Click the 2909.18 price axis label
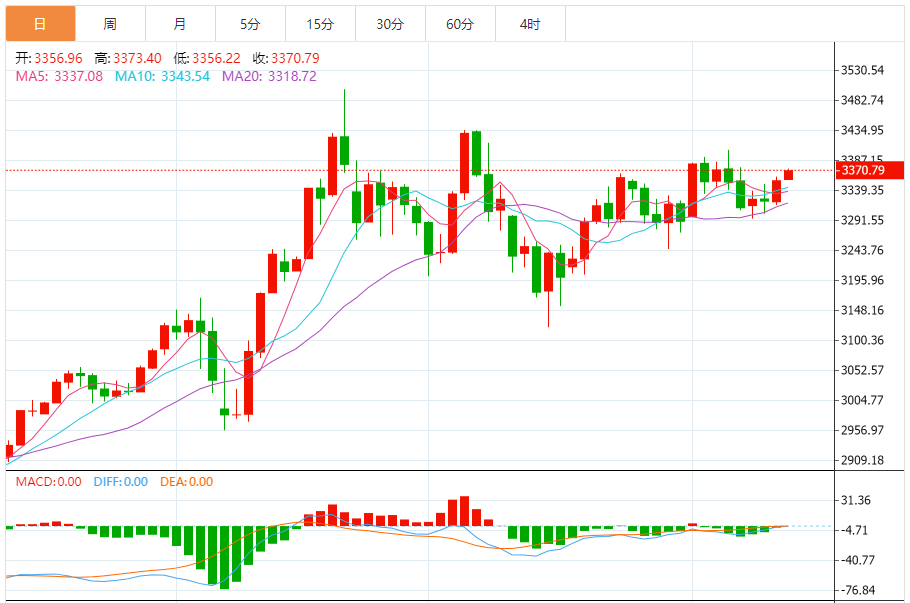 [x=862, y=460]
